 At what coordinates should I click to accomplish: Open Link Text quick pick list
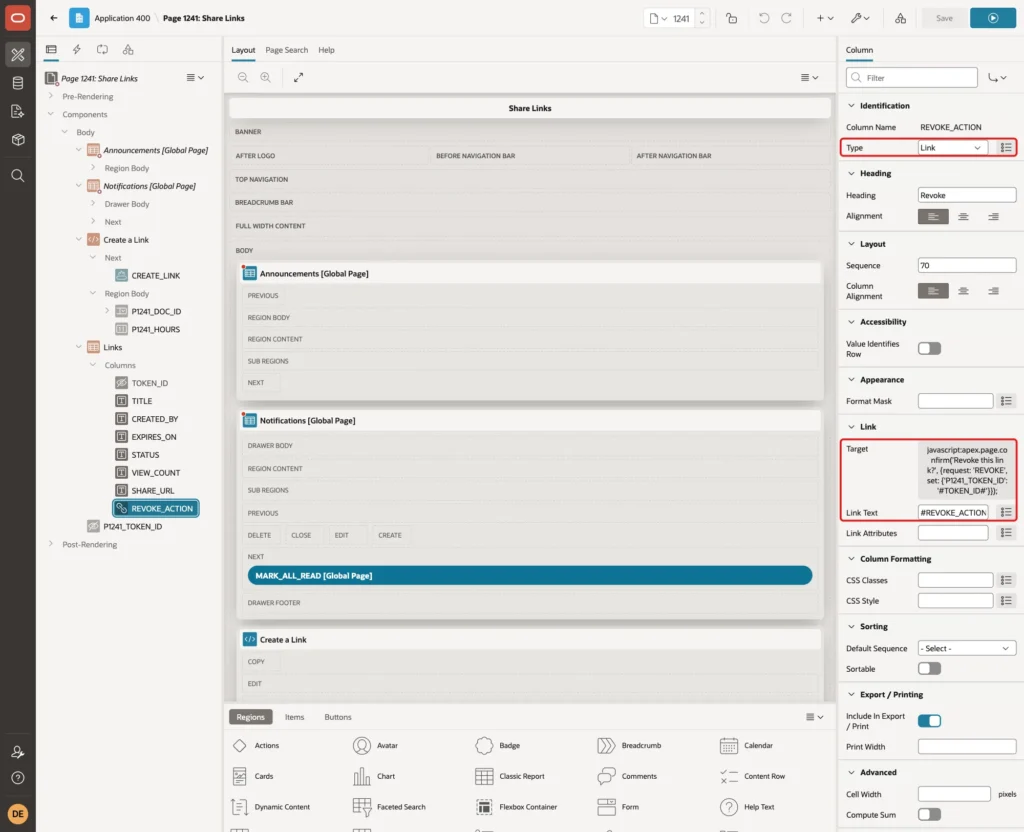coord(1006,513)
